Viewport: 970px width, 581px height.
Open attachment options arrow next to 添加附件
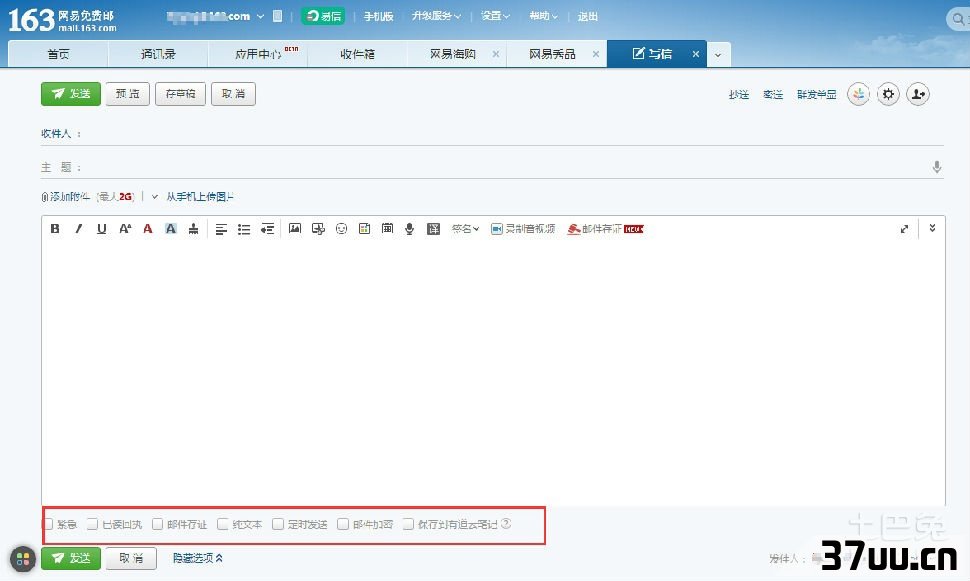coord(155,197)
